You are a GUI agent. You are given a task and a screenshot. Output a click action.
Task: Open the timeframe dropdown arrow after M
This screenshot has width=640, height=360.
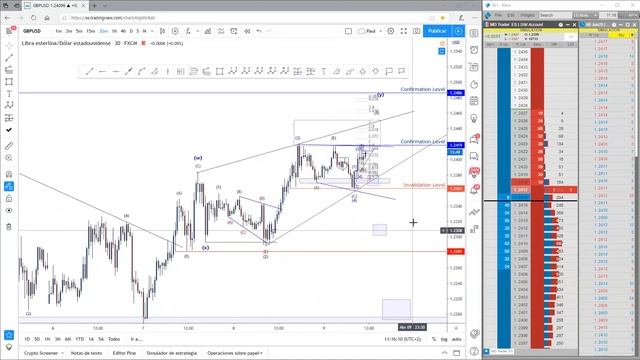tap(152, 31)
